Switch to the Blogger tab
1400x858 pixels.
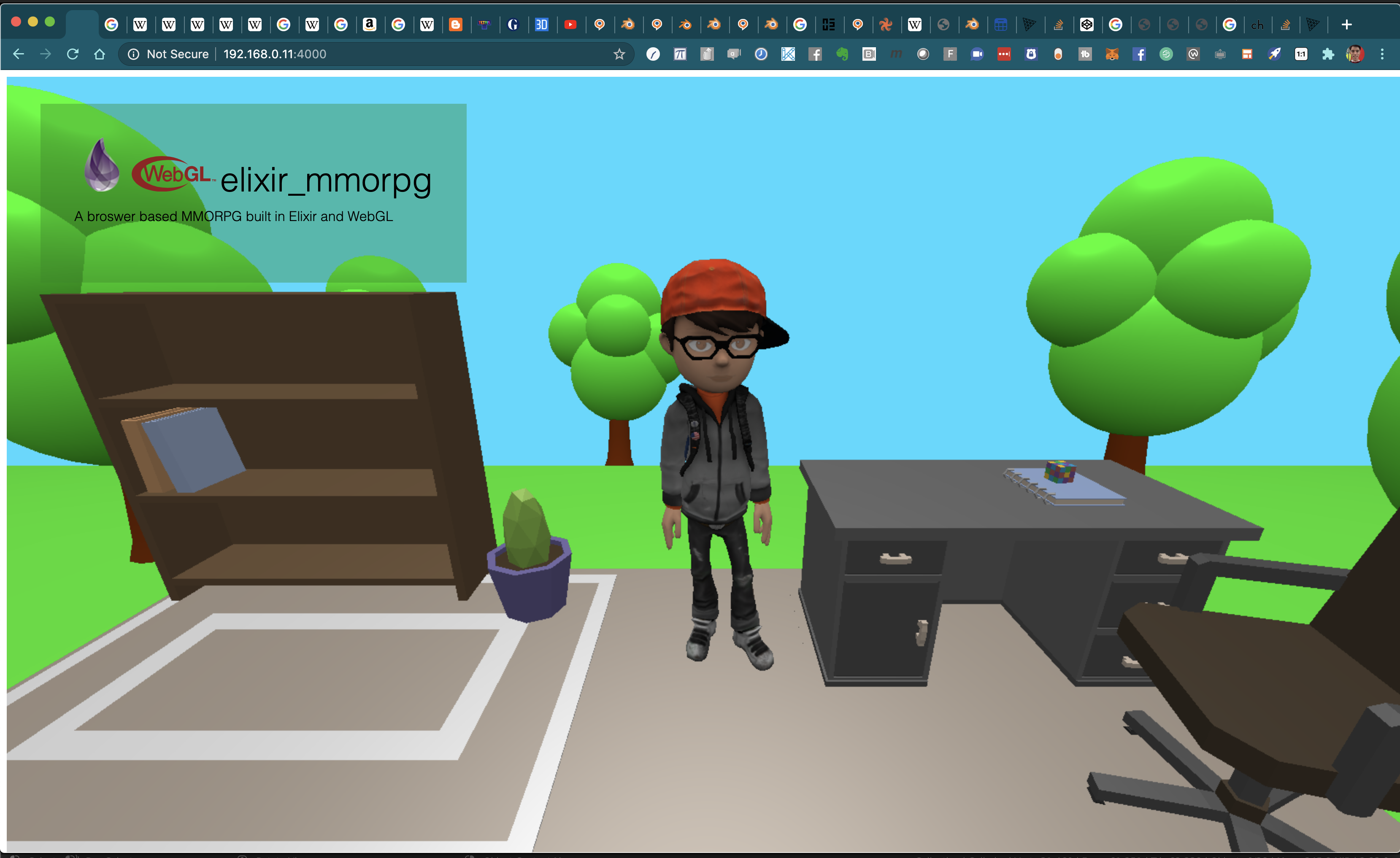click(x=456, y=24)
